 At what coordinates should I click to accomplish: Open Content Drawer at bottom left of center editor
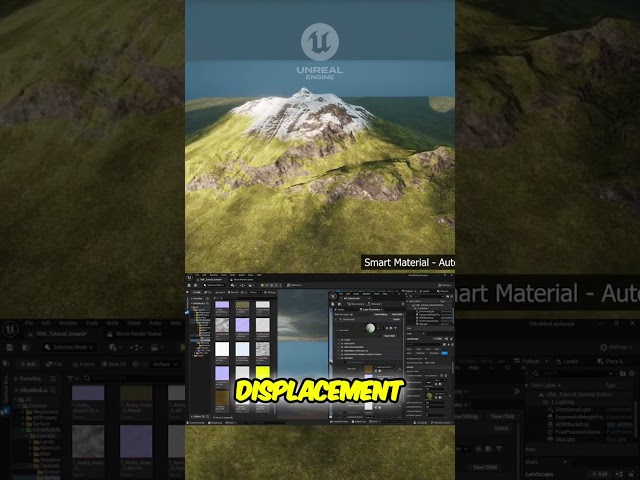(x=196, y=423)
